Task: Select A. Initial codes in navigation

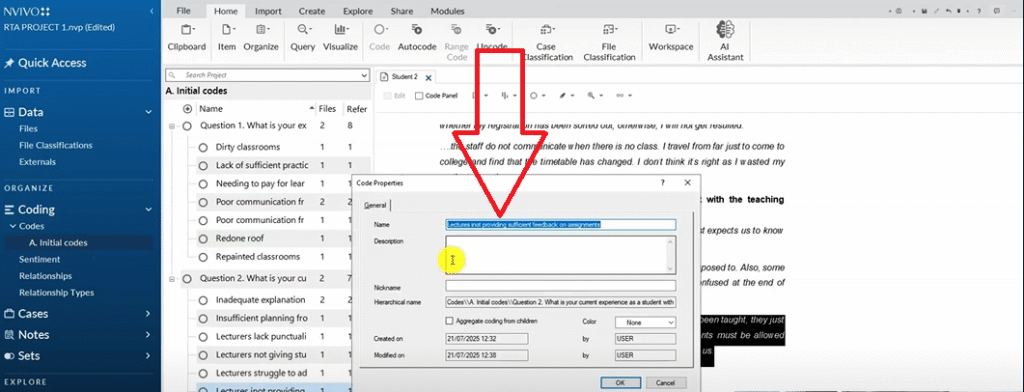Action: (58, 242)
